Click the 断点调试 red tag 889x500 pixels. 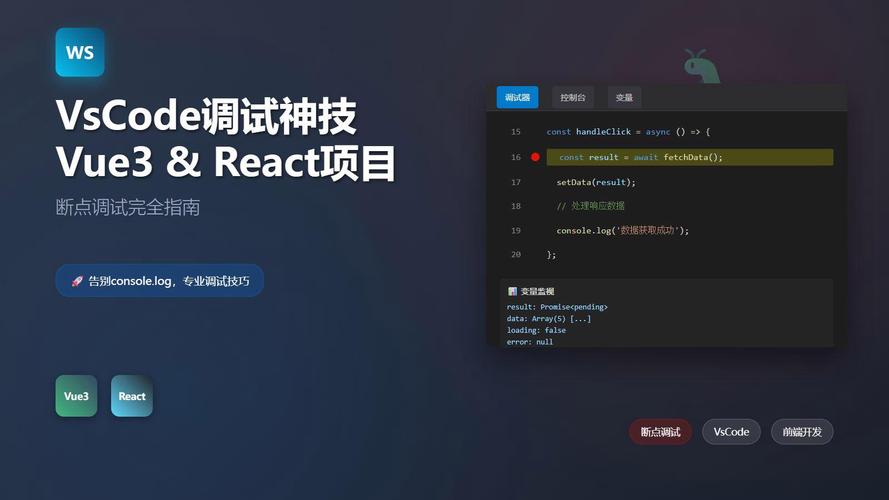[661, 432]
